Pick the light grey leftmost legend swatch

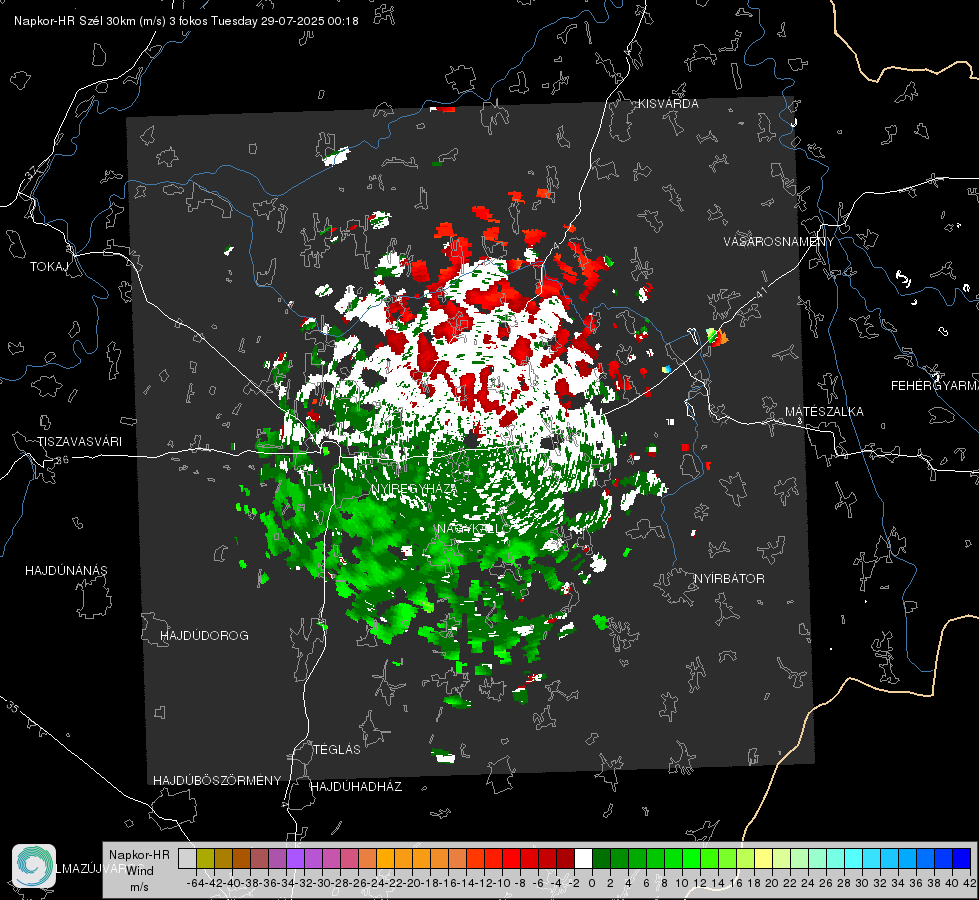tap(187, 859)
